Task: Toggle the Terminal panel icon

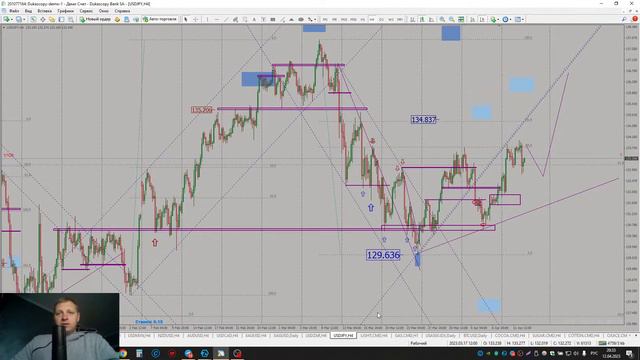Action: [61, 19]
